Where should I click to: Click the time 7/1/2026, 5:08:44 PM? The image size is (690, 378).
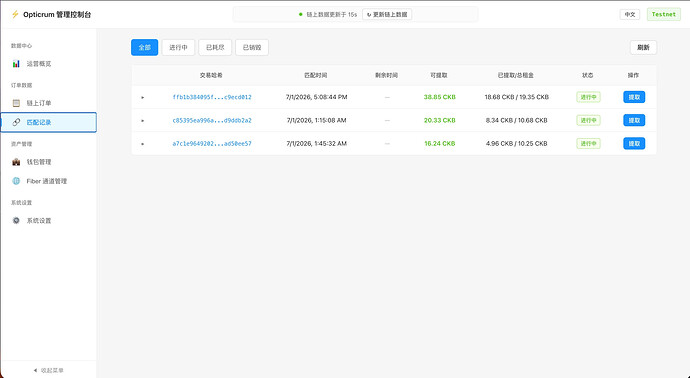pyautogui.click(x=316, y=97)
